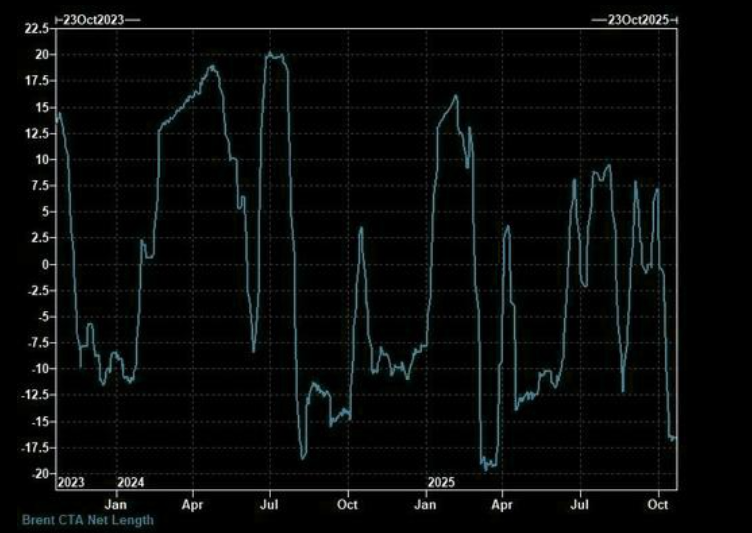
Task: Select the positive 7.5 y-axis label
Action: (x=38, y=186)
